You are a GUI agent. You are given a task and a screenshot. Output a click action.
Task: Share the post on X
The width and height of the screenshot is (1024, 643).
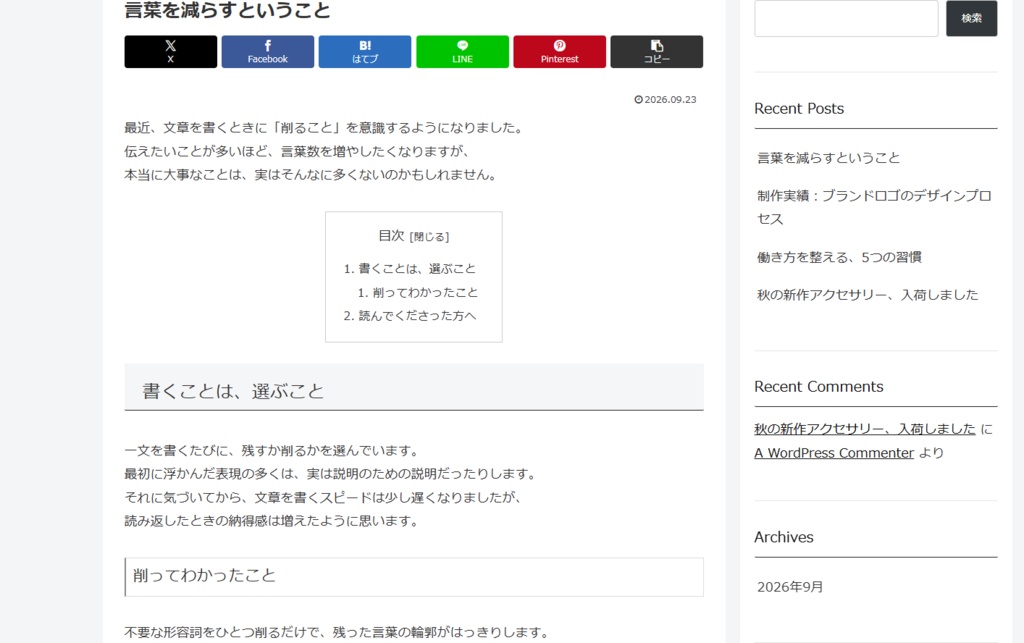[x=170, y=52]
